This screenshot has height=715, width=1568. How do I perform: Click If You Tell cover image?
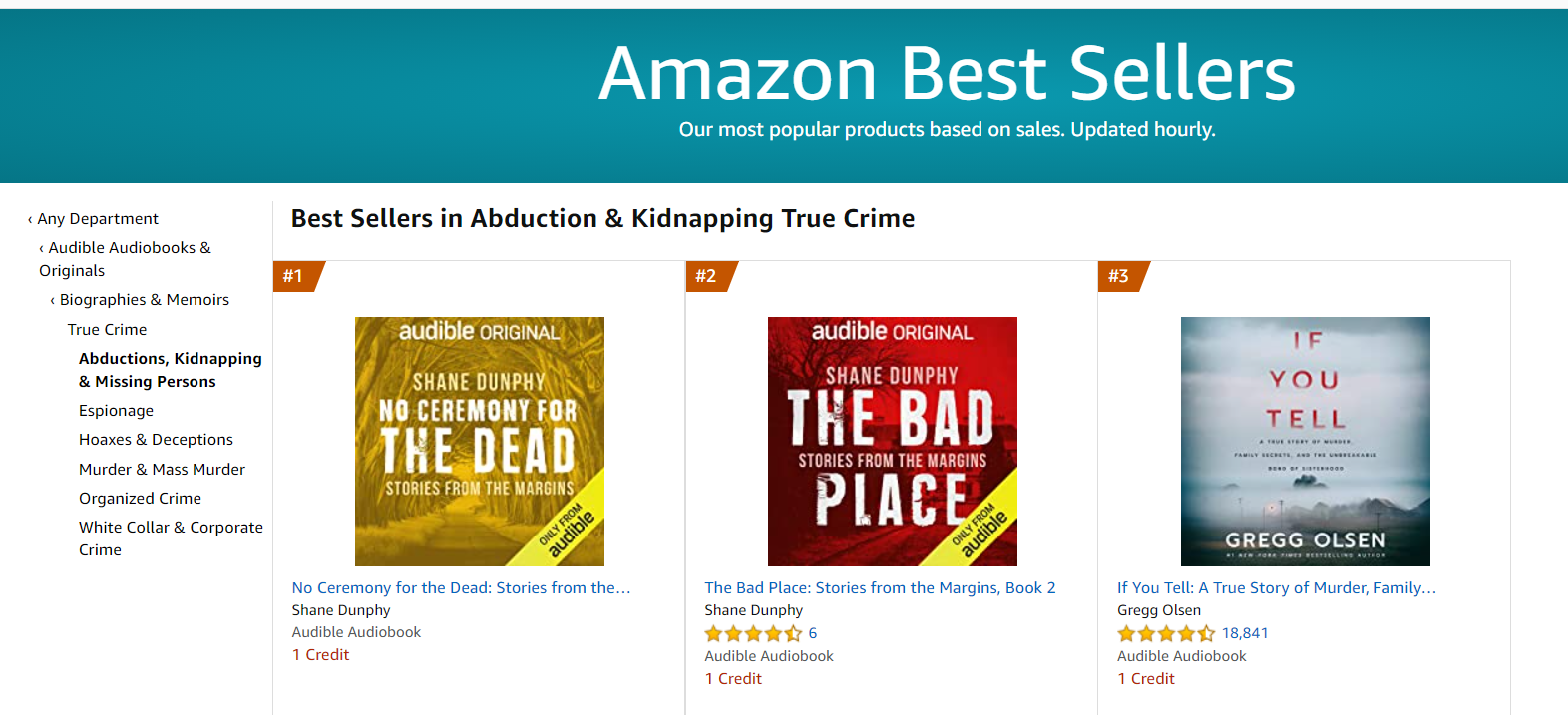(x=1305, y=442)
